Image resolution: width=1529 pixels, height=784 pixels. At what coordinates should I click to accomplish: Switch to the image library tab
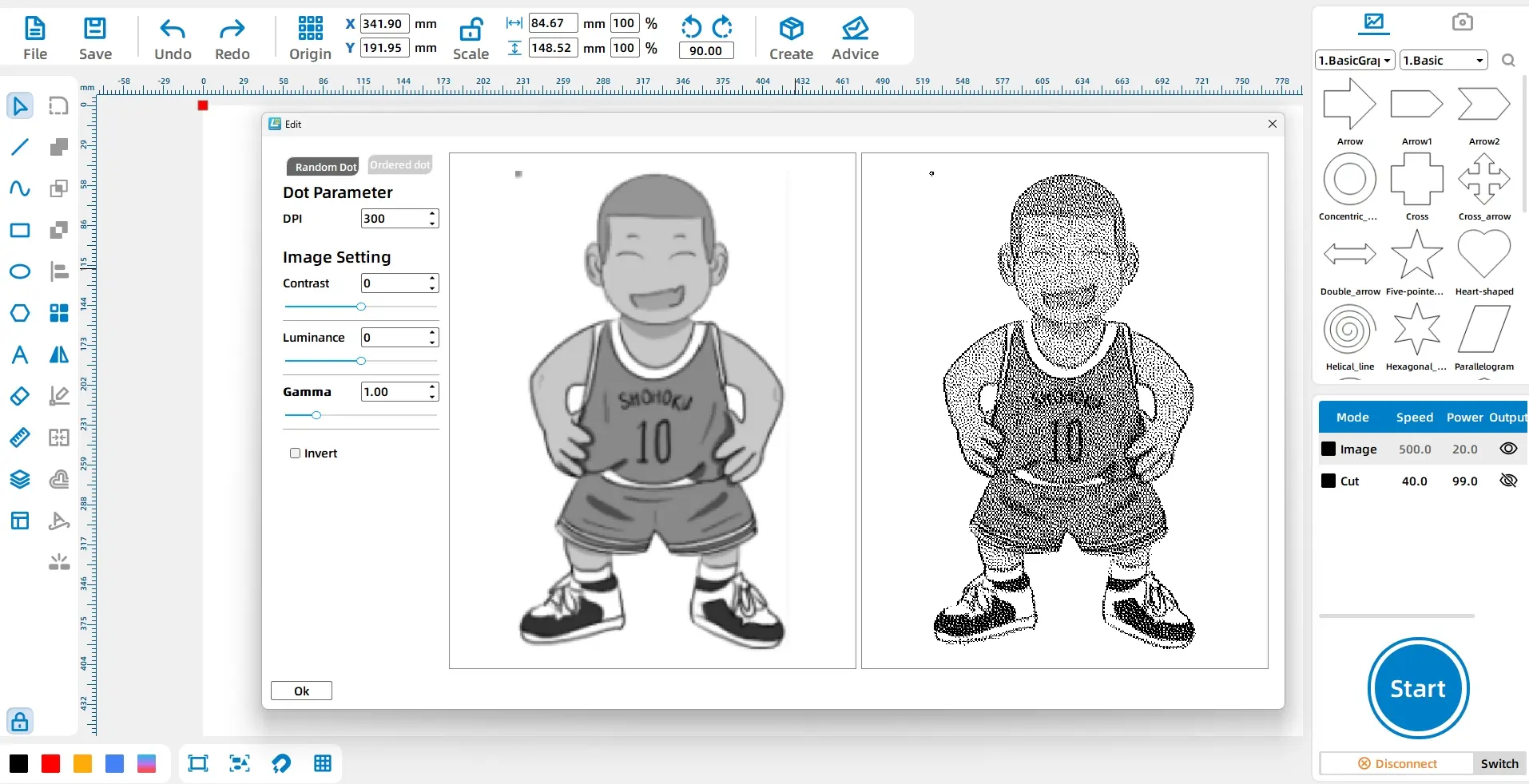1374,22
